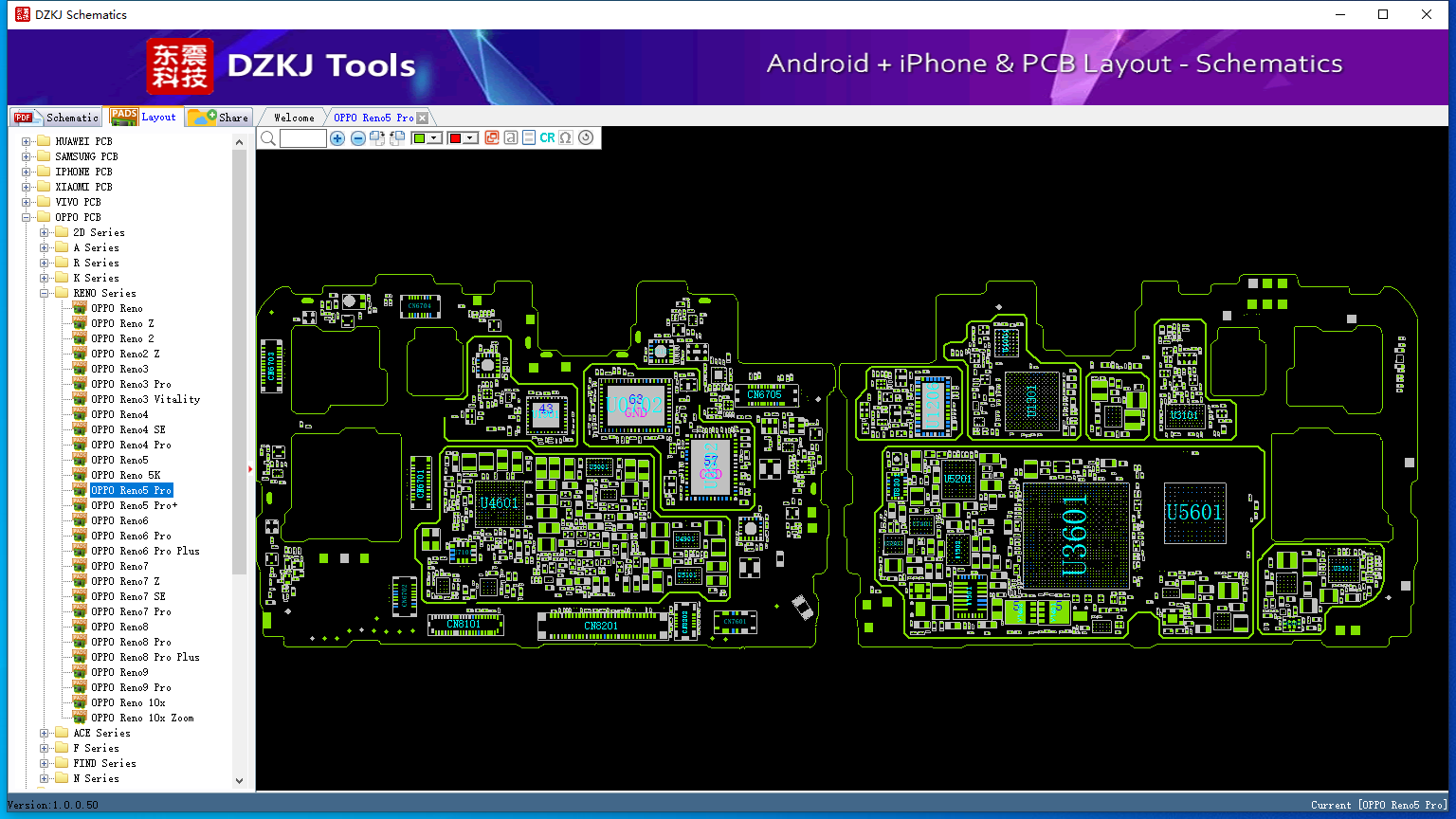
Task: Close the OPPO Reno5 Pro tab
Action: (x=423, y=118)
